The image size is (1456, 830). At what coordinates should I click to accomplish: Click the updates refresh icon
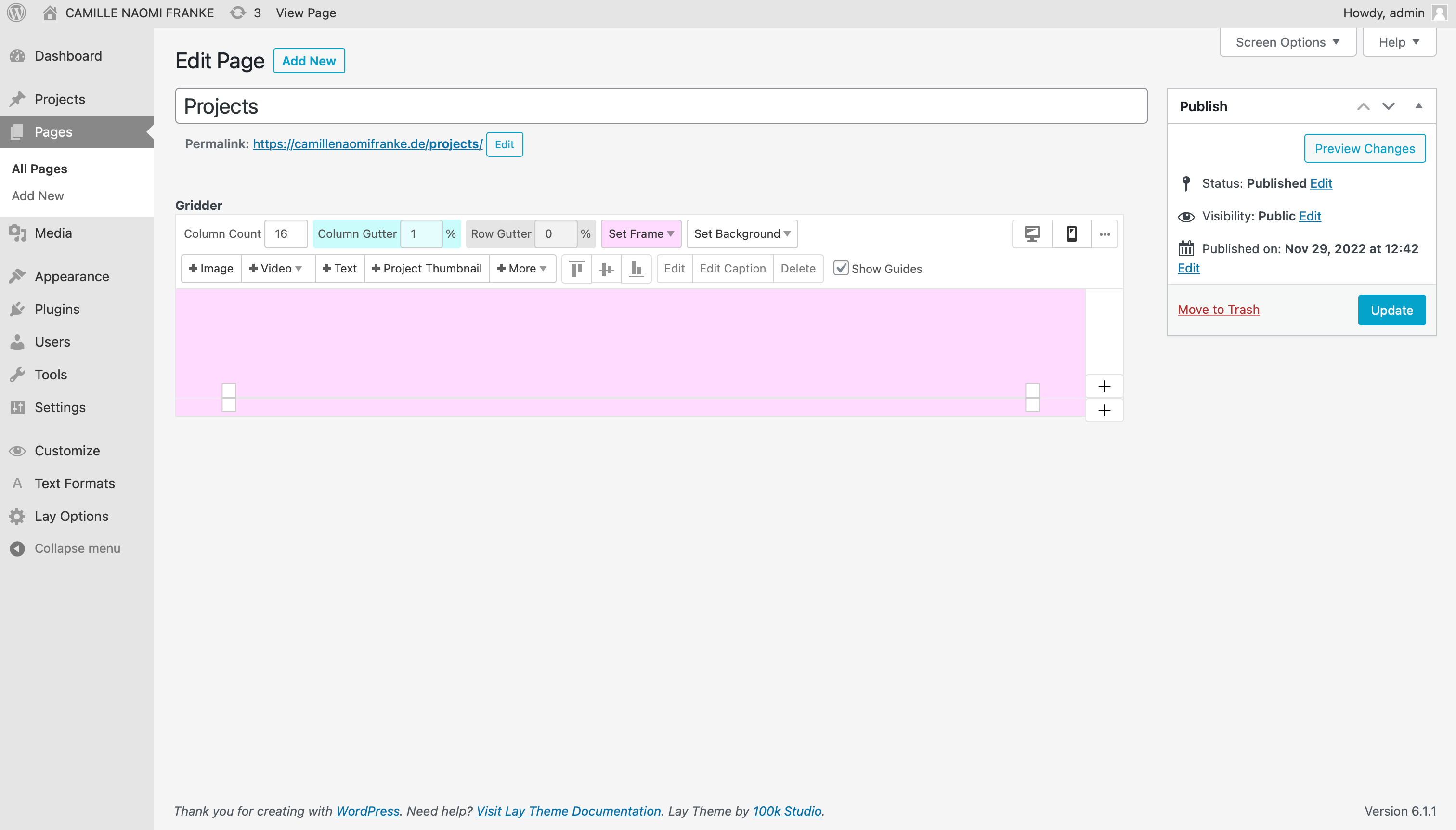tap(237, 13)
